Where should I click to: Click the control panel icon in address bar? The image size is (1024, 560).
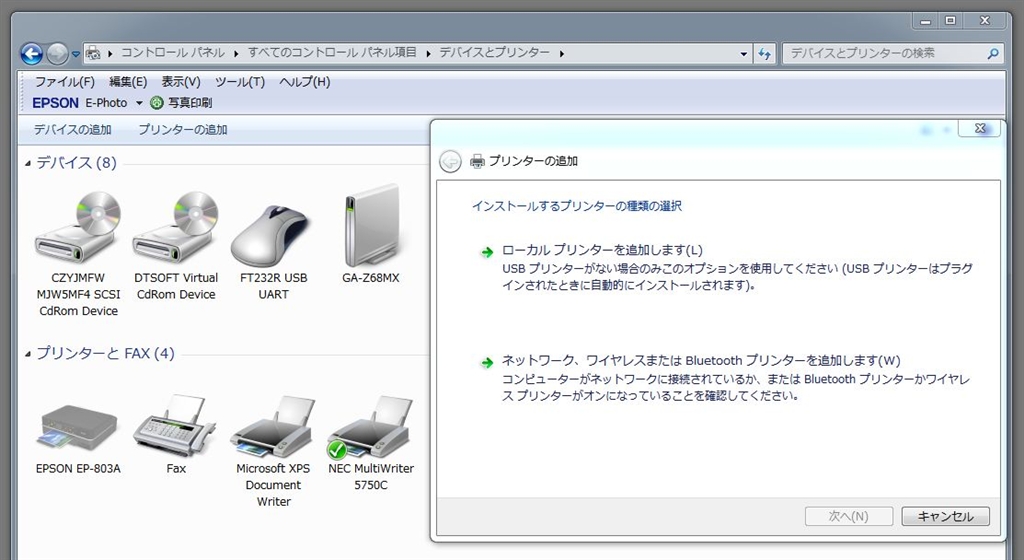[x=93, y=53]
